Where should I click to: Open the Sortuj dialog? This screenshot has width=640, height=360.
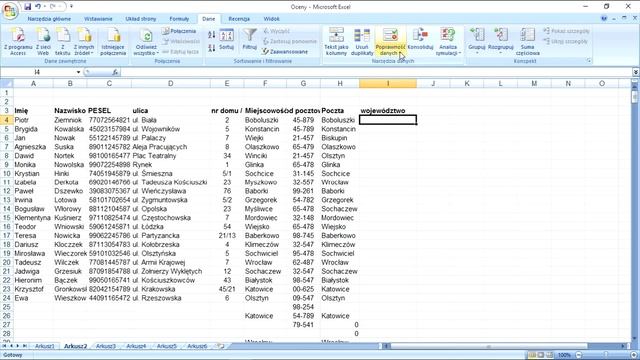227,40
